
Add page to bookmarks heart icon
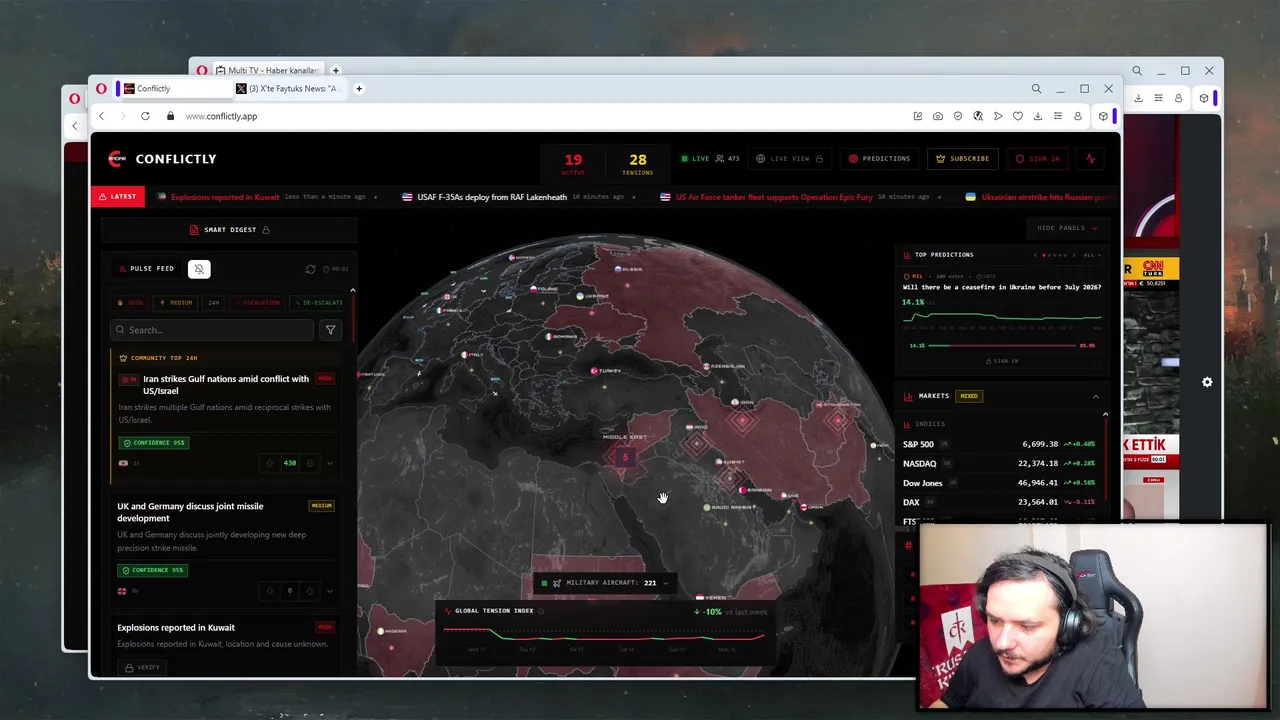pos(1018,116)
